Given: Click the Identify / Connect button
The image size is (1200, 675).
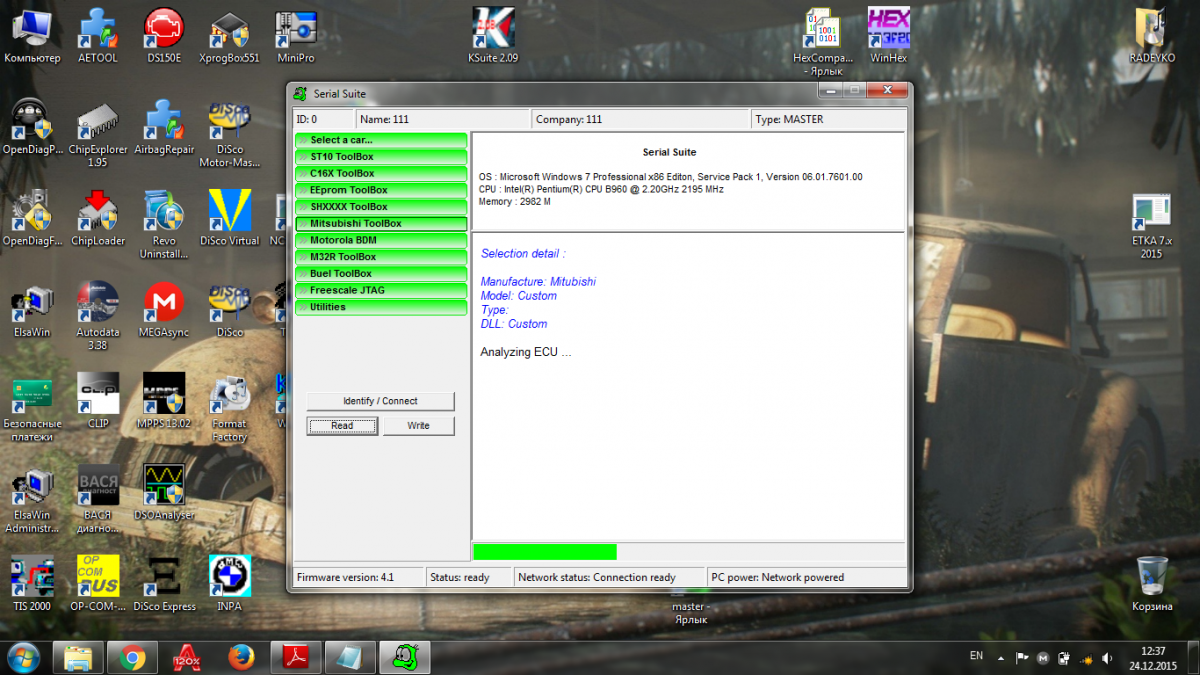Looking at the screenshot, I should pos(380,401).
